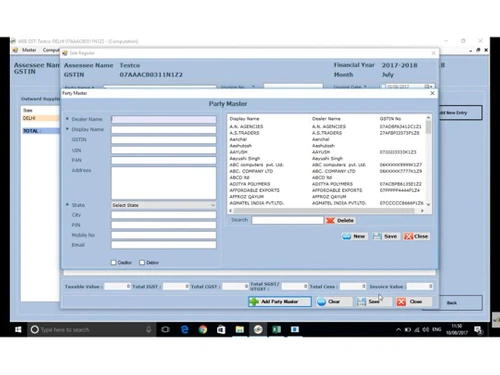This screenshot has height=375, width=500.
Task: Click Add New Entry button in Computation window
Action: pyautogui.click(x=460, y=113)
